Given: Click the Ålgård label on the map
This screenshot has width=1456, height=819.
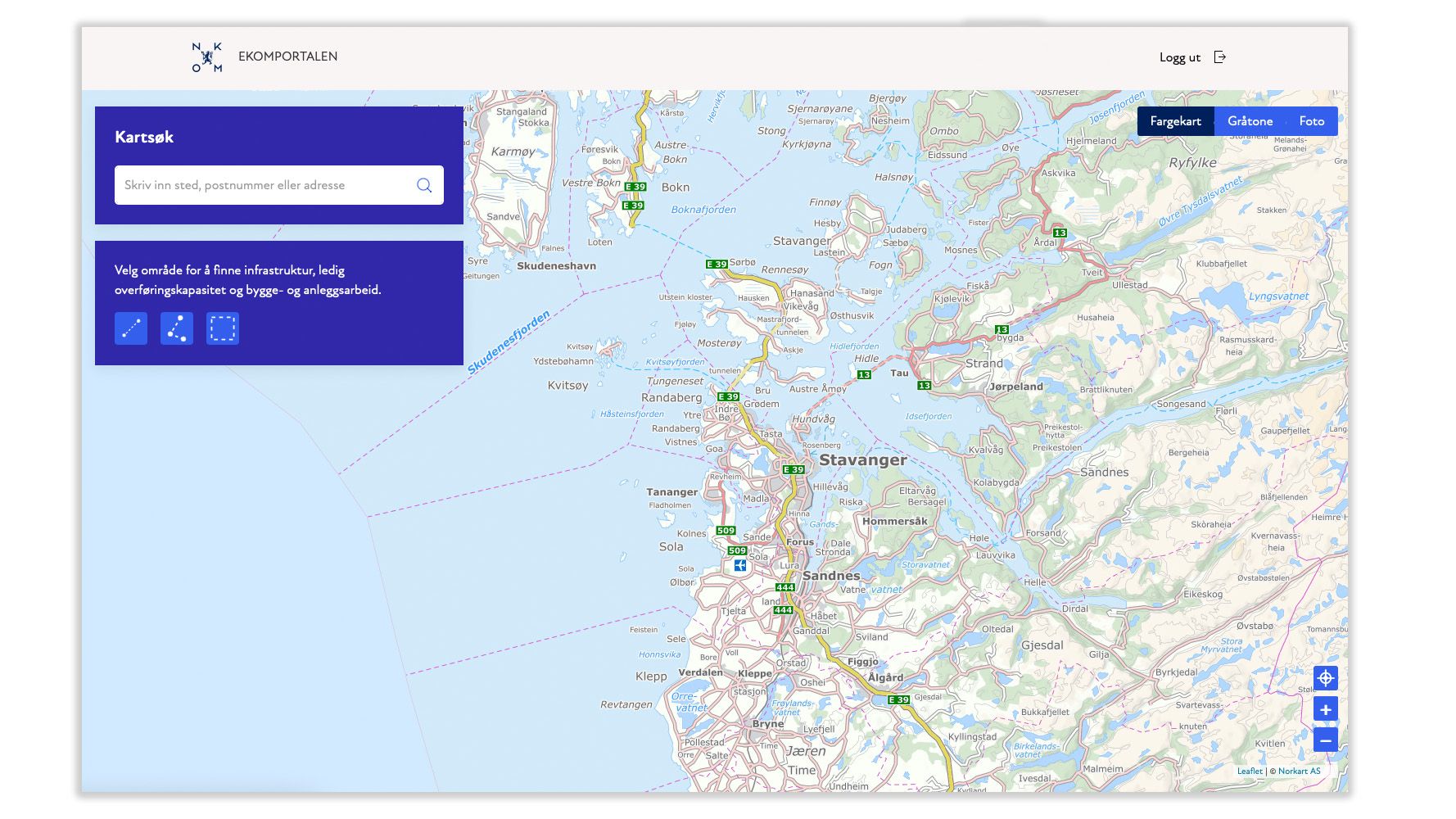Looking at the screenshot, I should 885,677.
